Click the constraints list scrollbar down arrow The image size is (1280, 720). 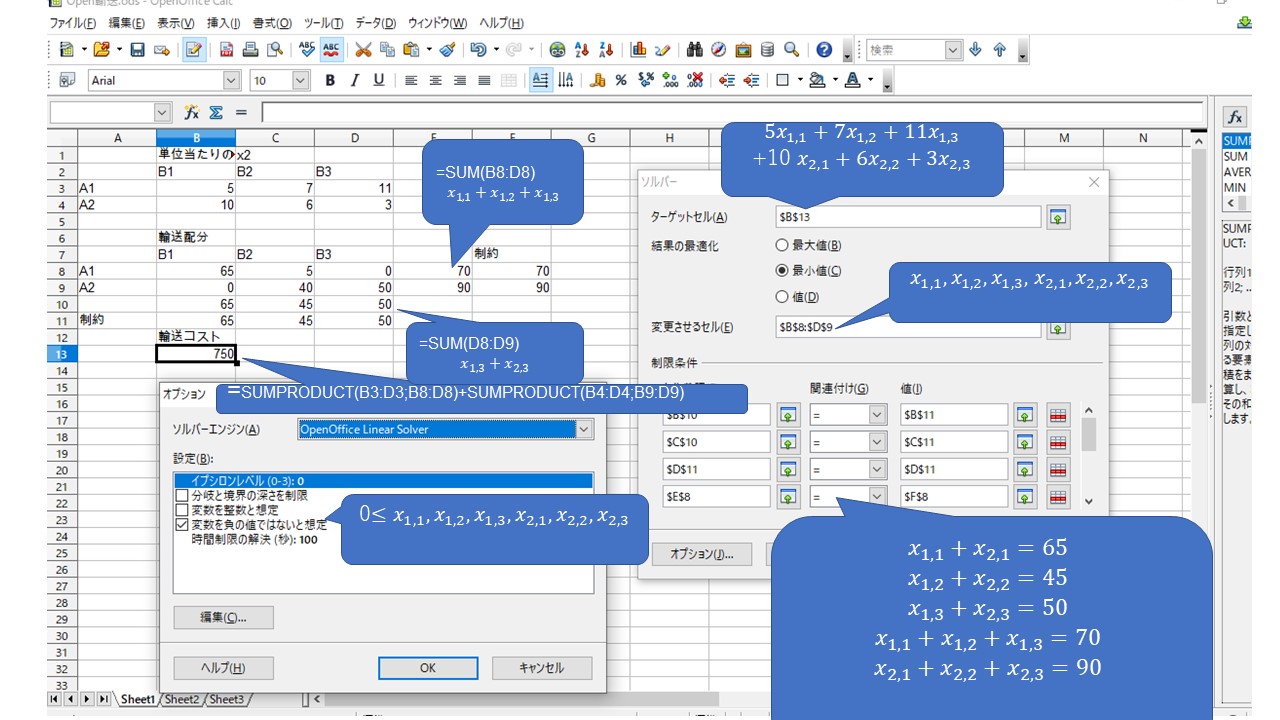pos(1089,502)
